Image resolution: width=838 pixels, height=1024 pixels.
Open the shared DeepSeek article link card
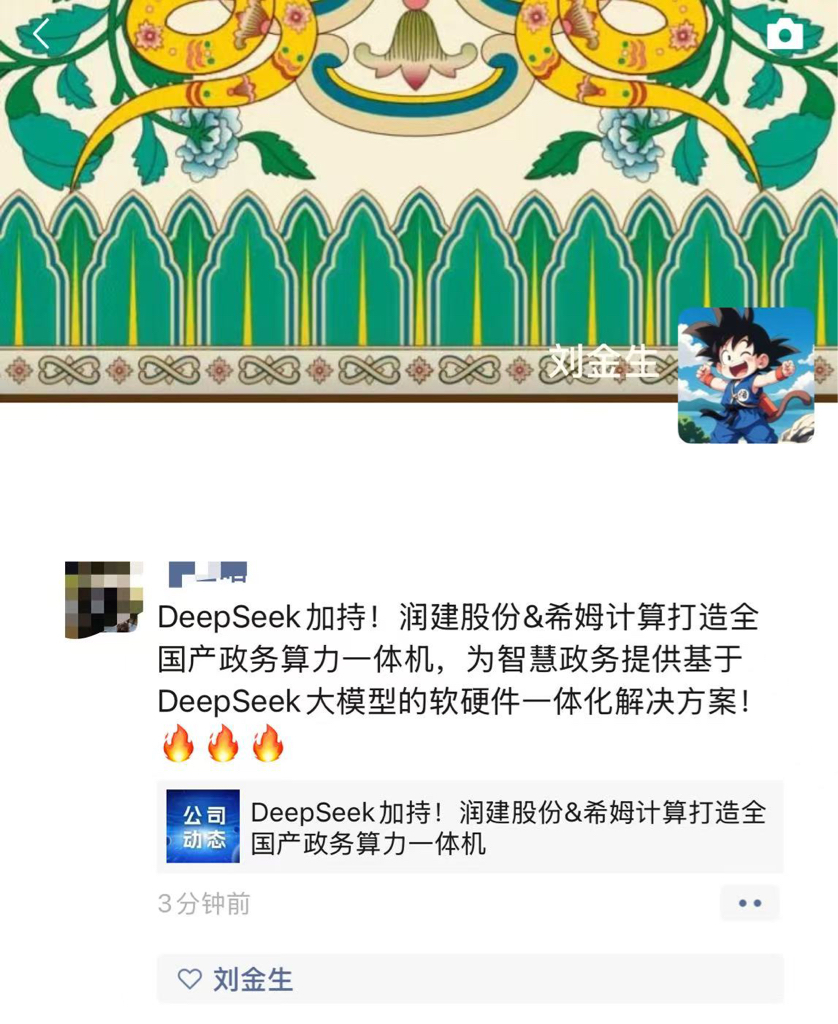click(x=470, y=827)
